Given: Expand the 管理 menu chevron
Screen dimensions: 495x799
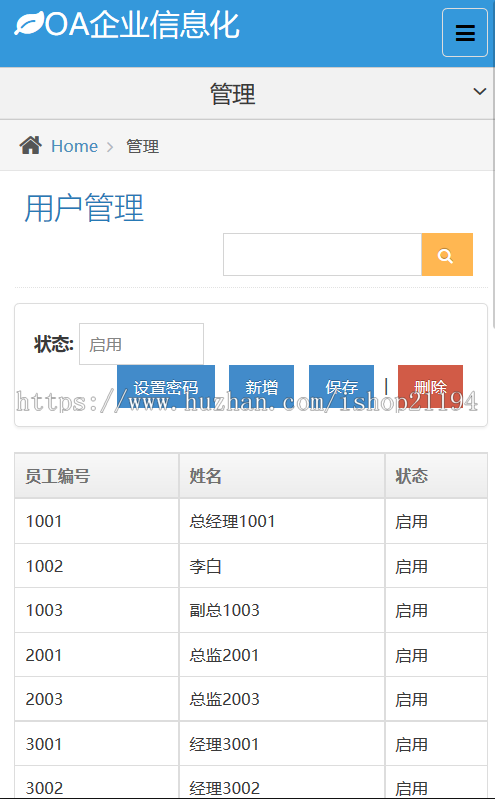Looking at the screenshot, I should (x=480, y=92).
